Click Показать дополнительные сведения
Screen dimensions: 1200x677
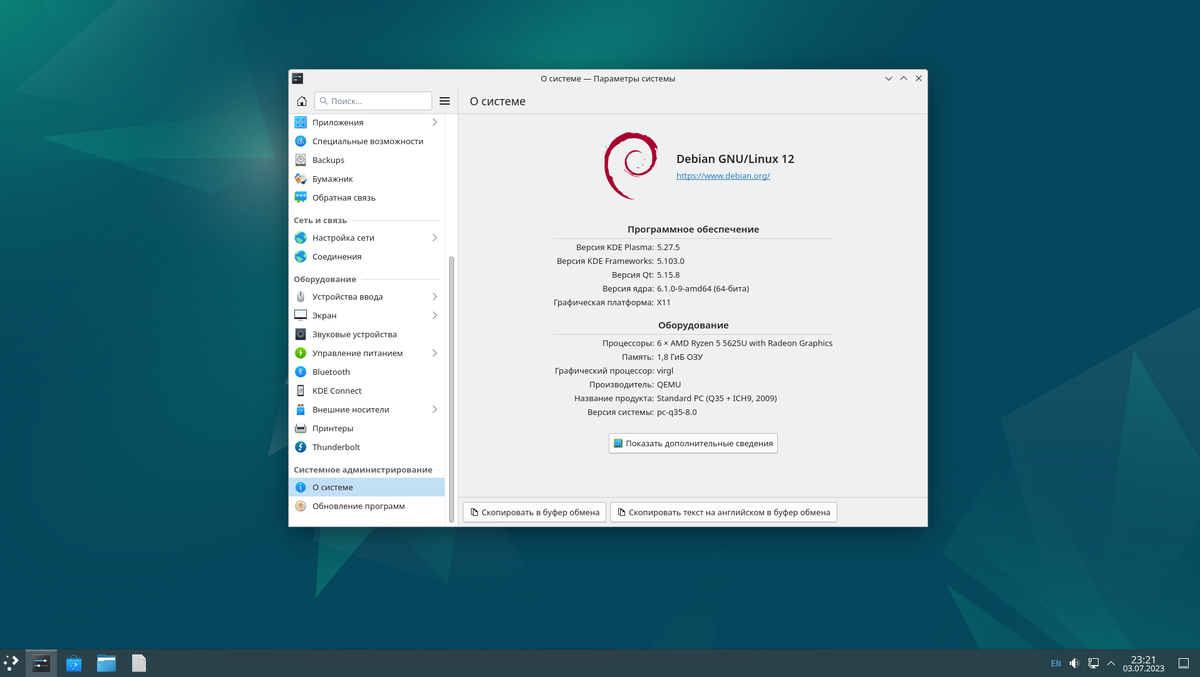pyautogui.click(x=693, y=442)
